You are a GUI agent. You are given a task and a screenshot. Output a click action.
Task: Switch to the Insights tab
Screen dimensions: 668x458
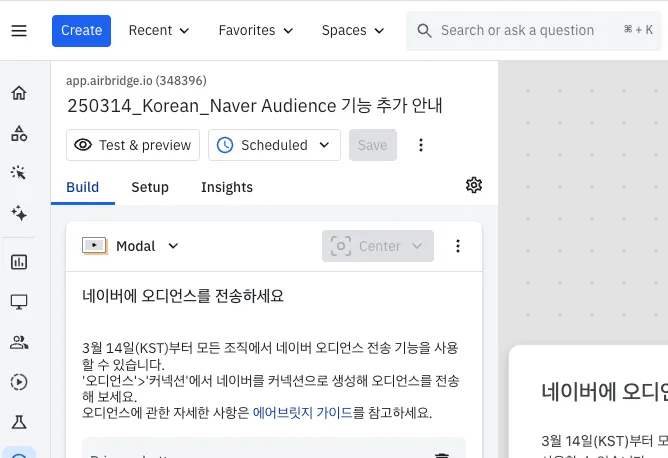pos(227,187)
